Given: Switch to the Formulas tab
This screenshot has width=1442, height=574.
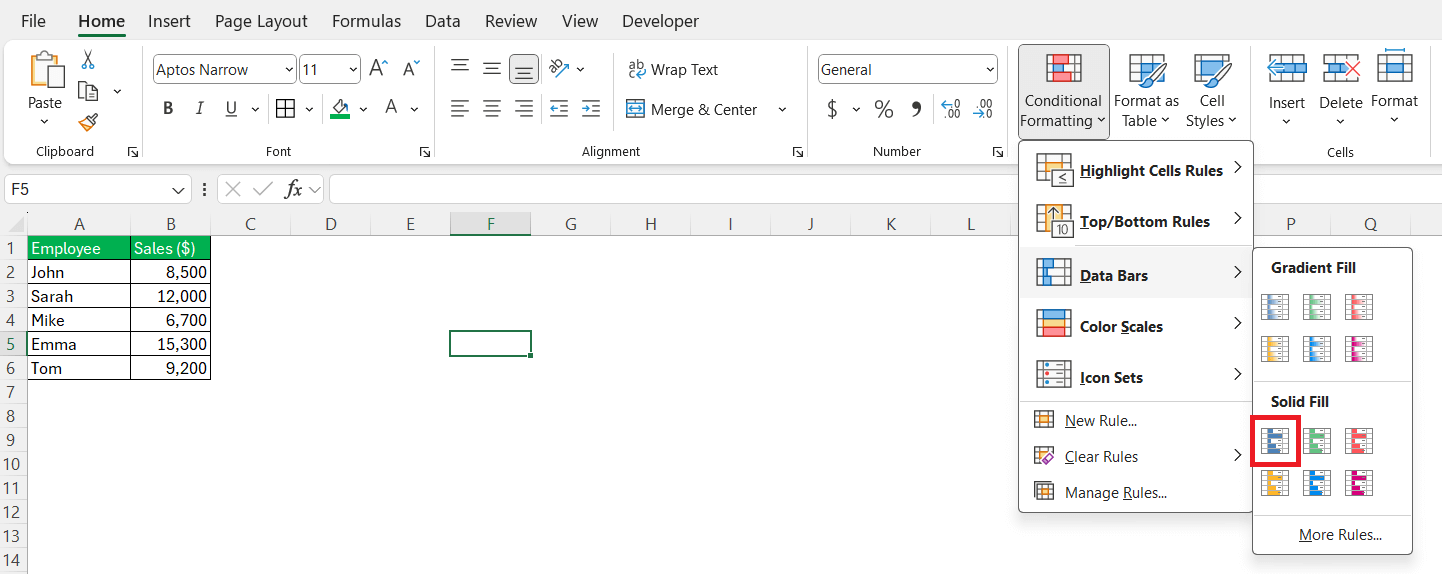Looking at the screenshot, I should coord(366,21).
